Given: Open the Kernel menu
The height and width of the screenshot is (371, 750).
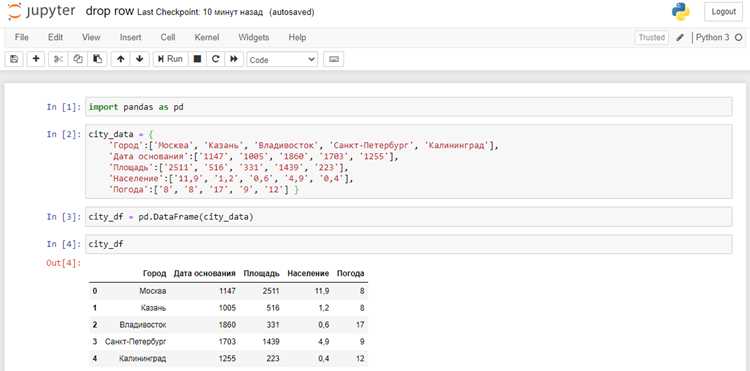Looking at the screenshot, I should (207, 37).
